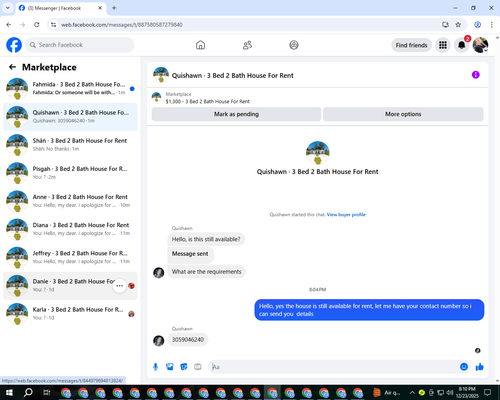
Task: Choose a GIF icon in the composer
Action: click(198, 367)
